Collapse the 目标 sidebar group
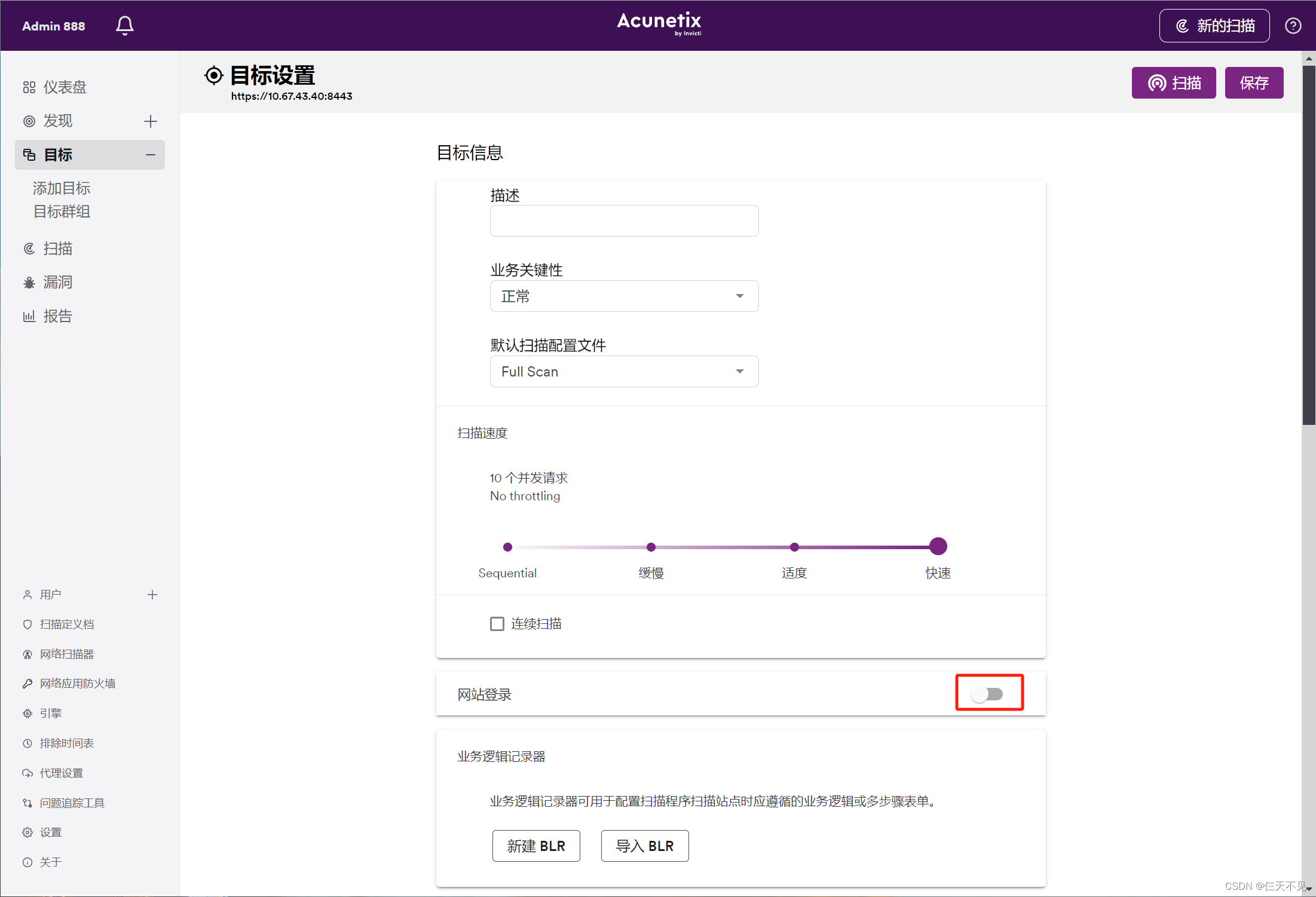 point(150,154)
